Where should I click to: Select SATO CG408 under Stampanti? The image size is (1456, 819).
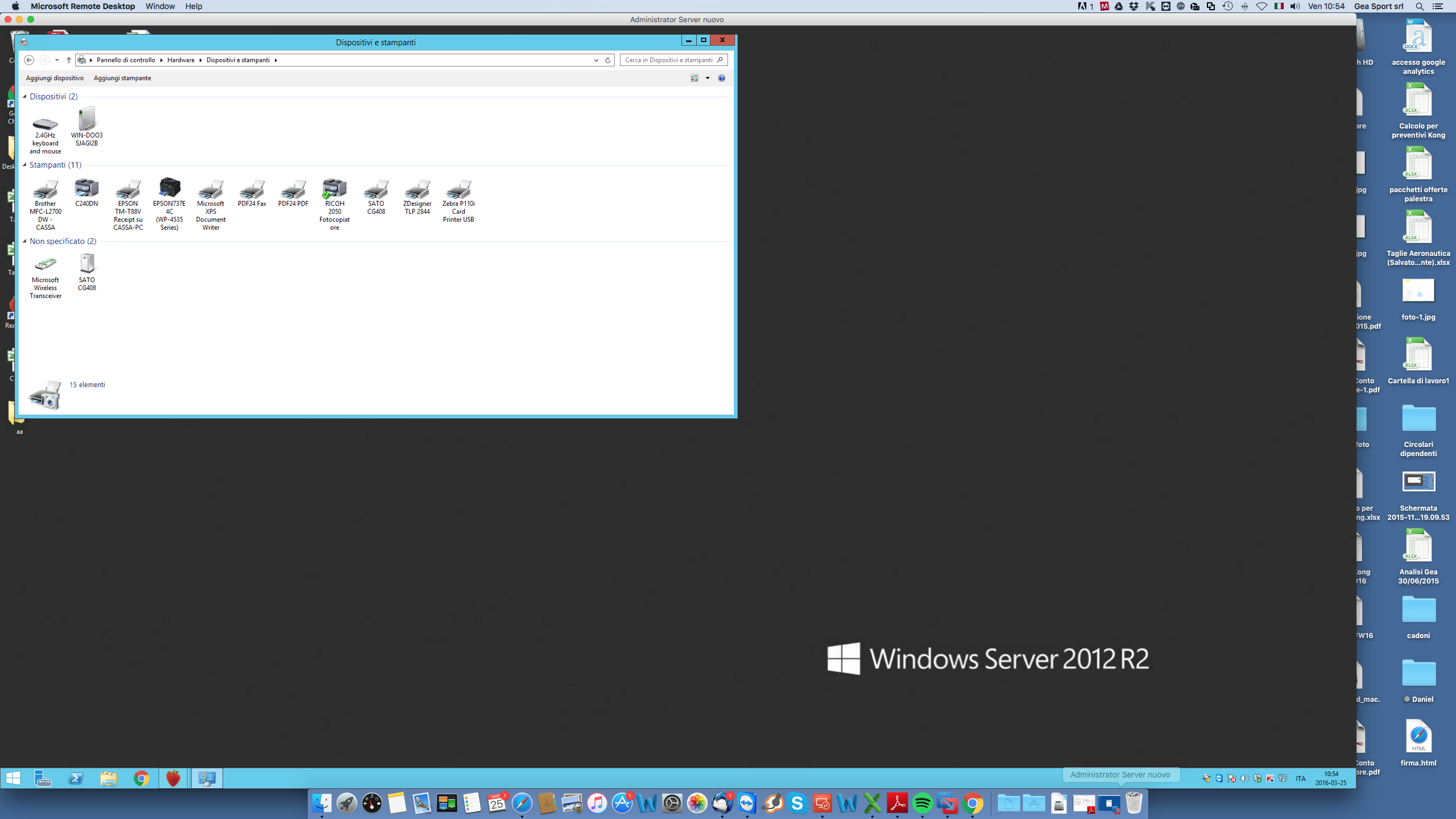(x=376, y=196)
